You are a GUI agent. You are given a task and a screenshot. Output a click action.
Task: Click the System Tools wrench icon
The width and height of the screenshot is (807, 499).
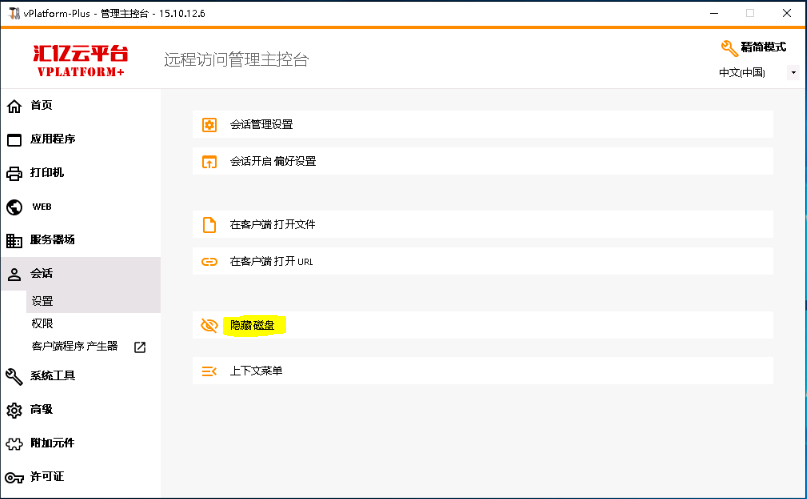(14, 376)
